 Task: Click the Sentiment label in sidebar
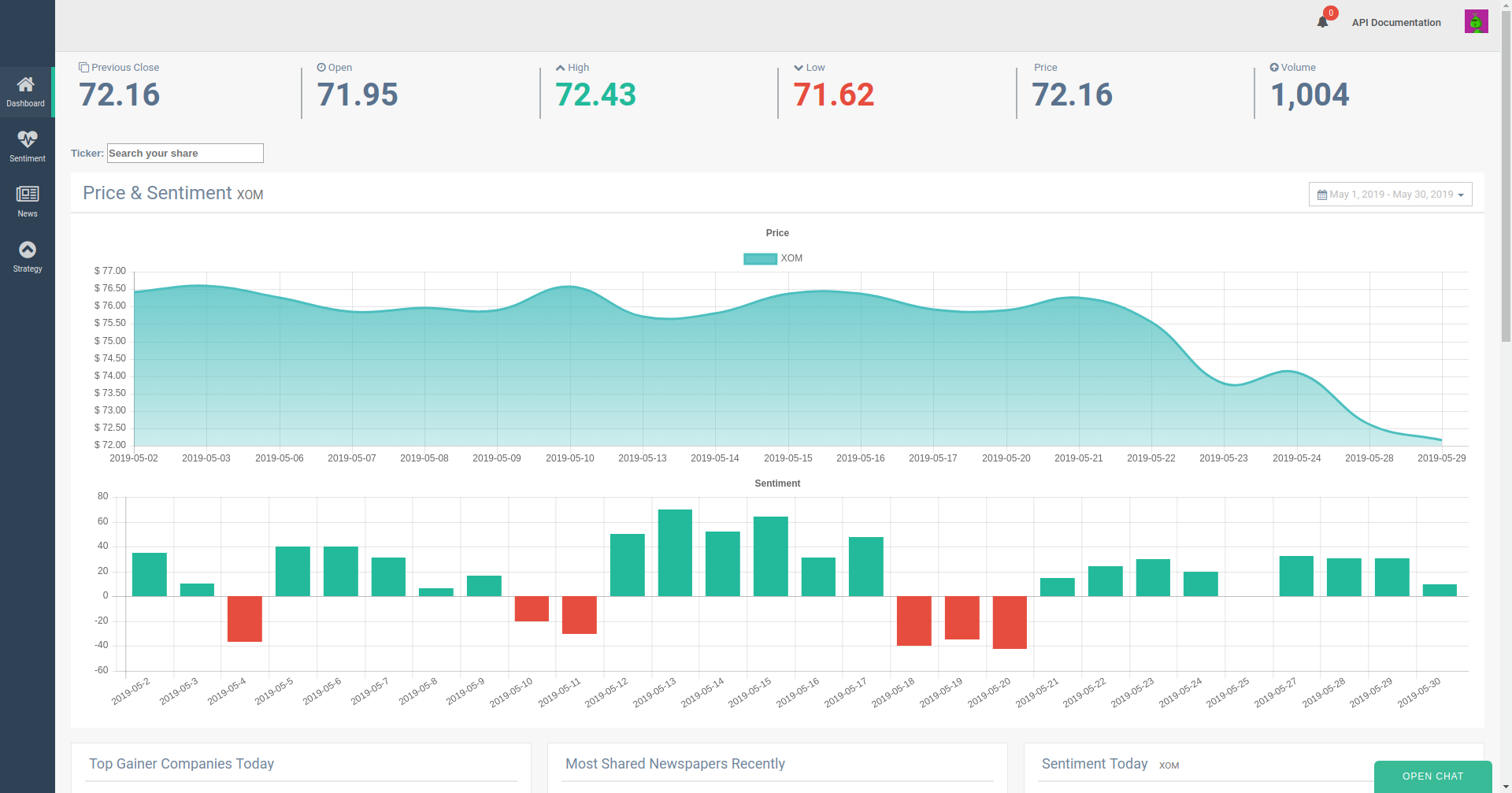[x=28, y=159]
